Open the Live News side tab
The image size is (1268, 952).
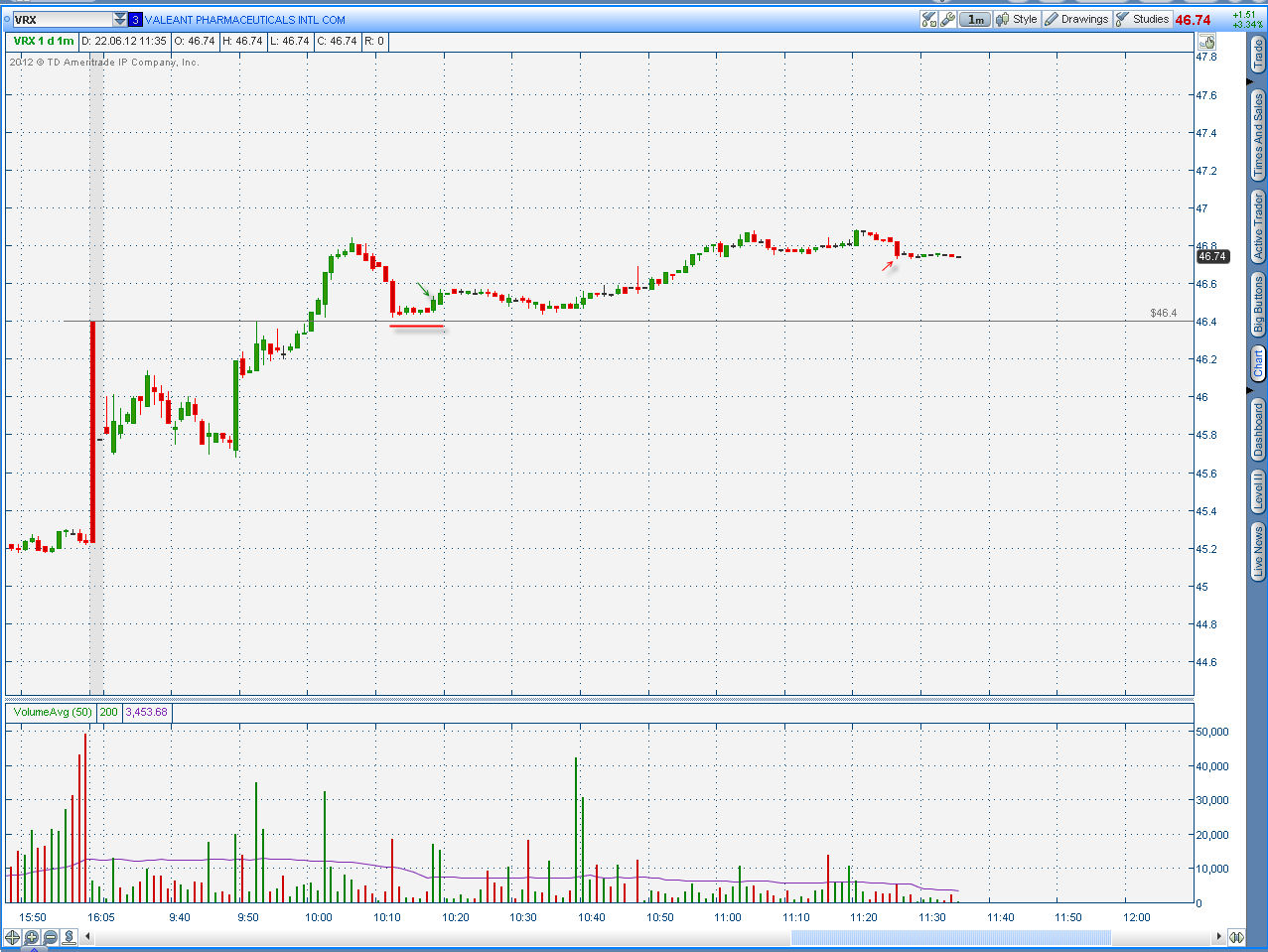coord(1258,553)
